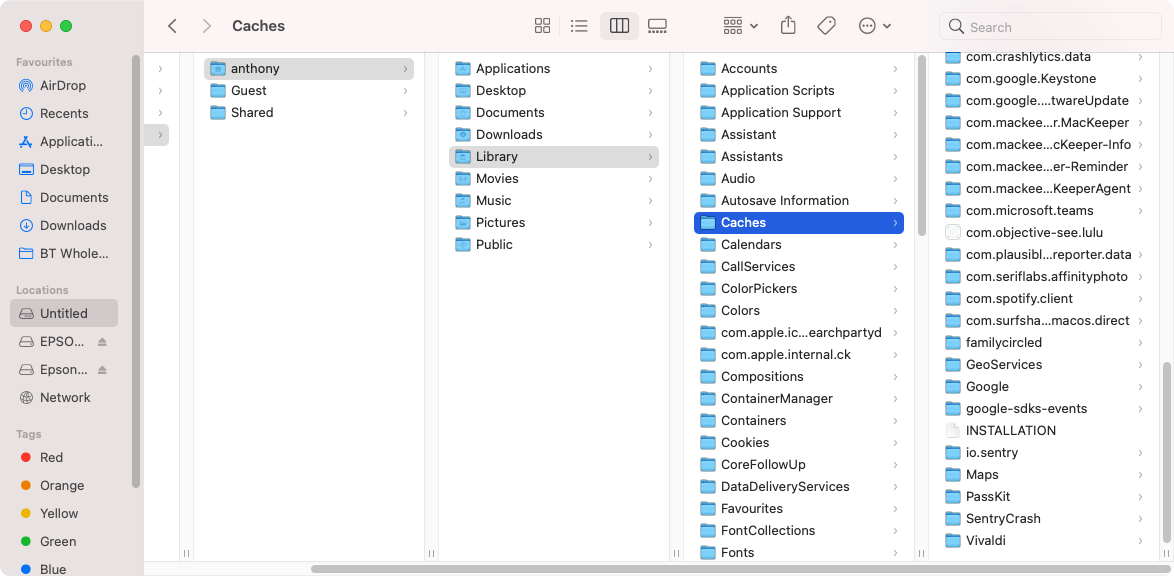Click the Library column vertical scrollbar
Screen dimensions: 1174x576
coord(922,145)
